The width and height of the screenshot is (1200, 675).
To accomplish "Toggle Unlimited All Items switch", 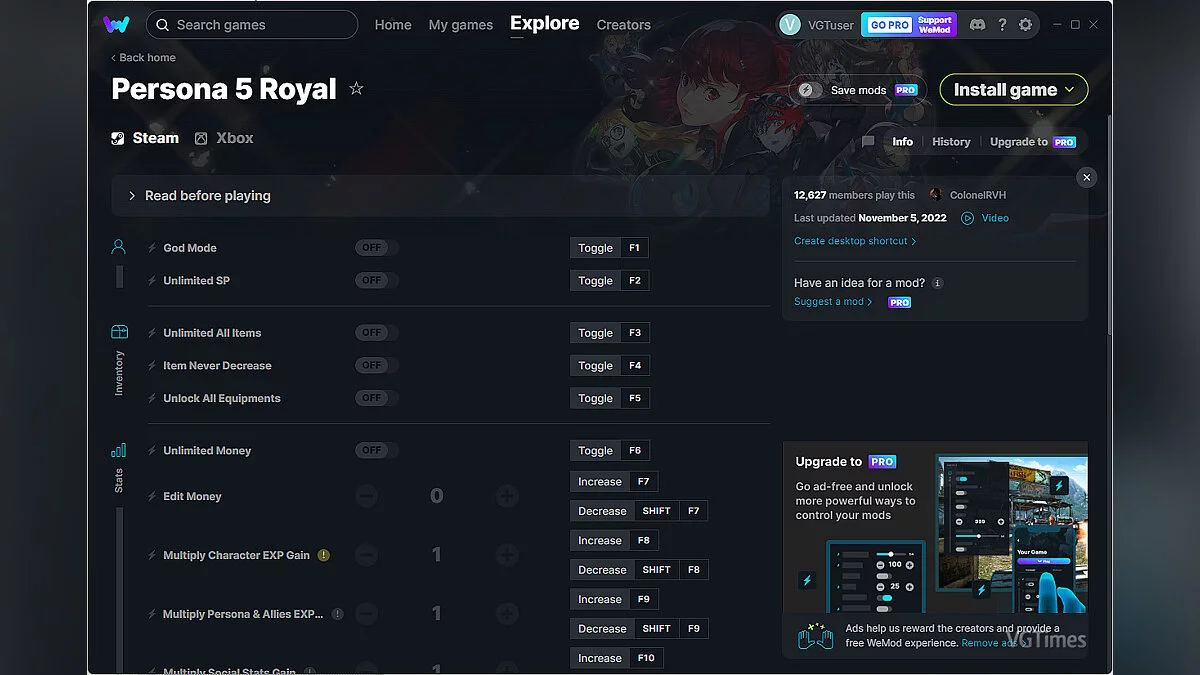I will tap(376, 332).
